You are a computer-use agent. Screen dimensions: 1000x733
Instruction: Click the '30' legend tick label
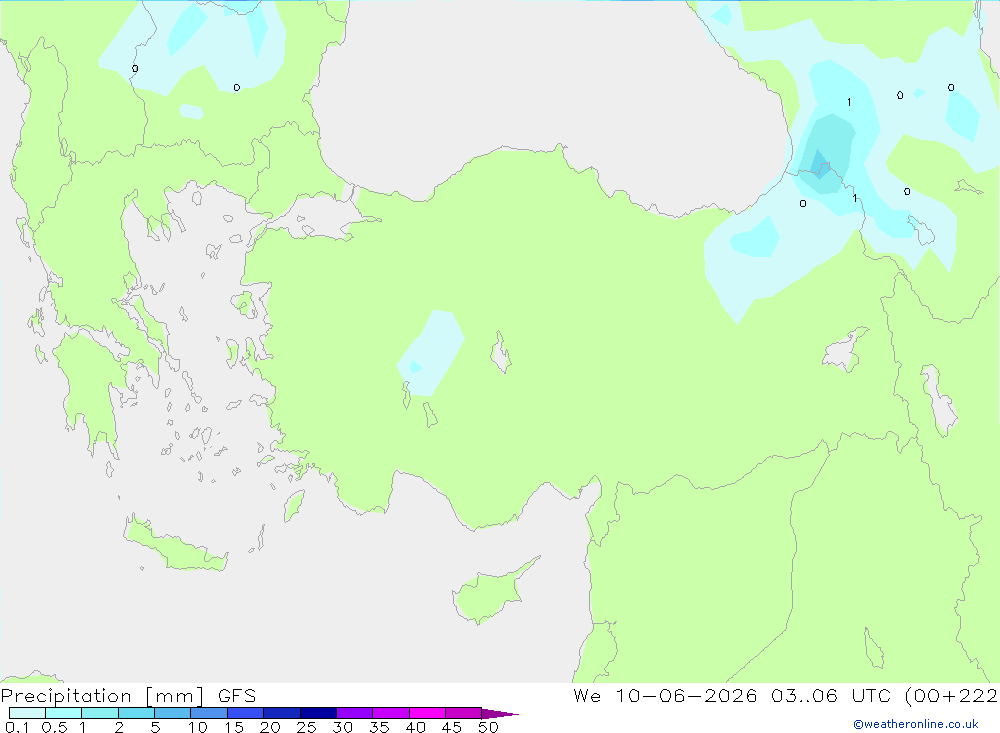tap(343, 727)
